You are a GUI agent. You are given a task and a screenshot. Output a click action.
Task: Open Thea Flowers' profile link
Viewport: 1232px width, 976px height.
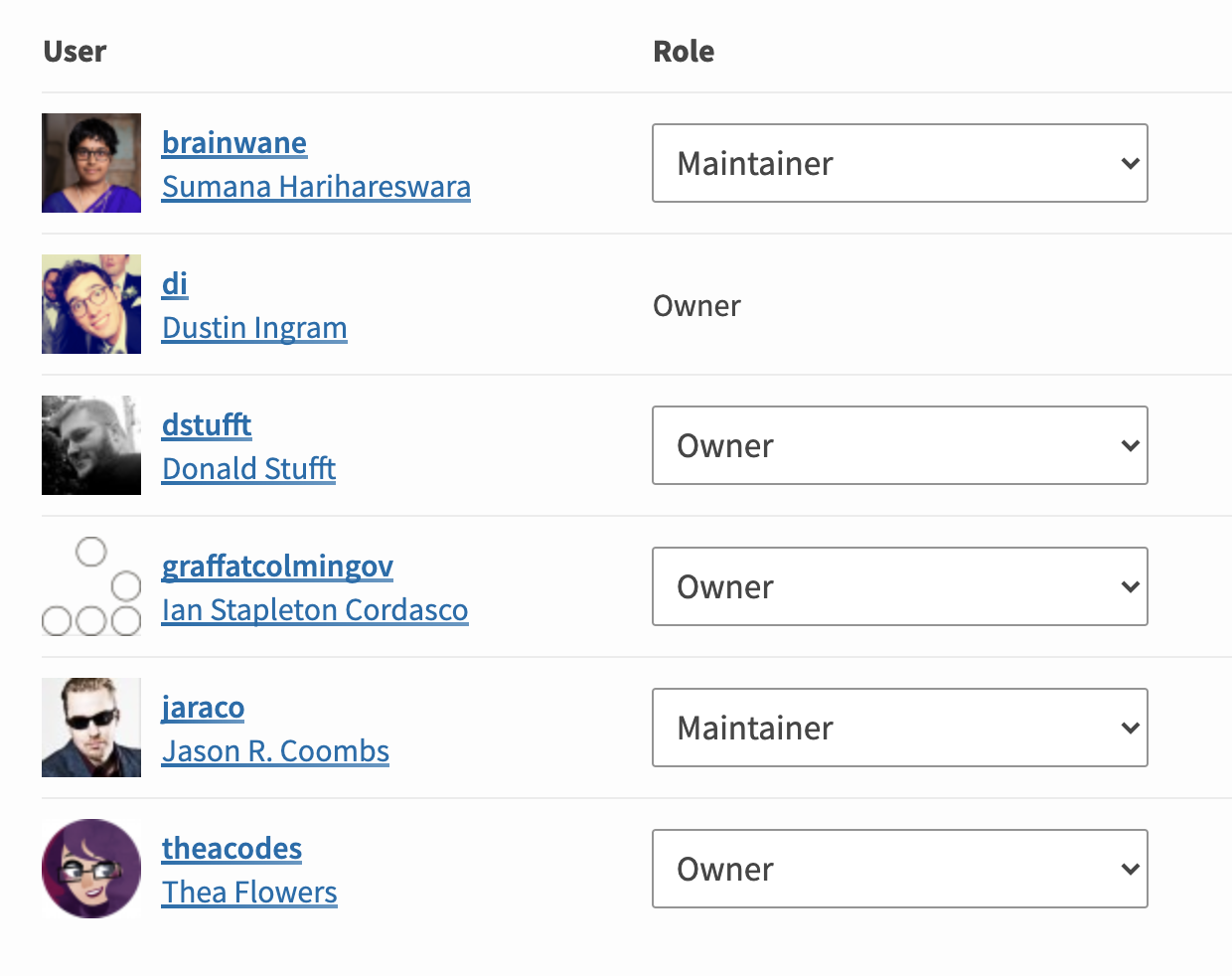coord(249,892)
